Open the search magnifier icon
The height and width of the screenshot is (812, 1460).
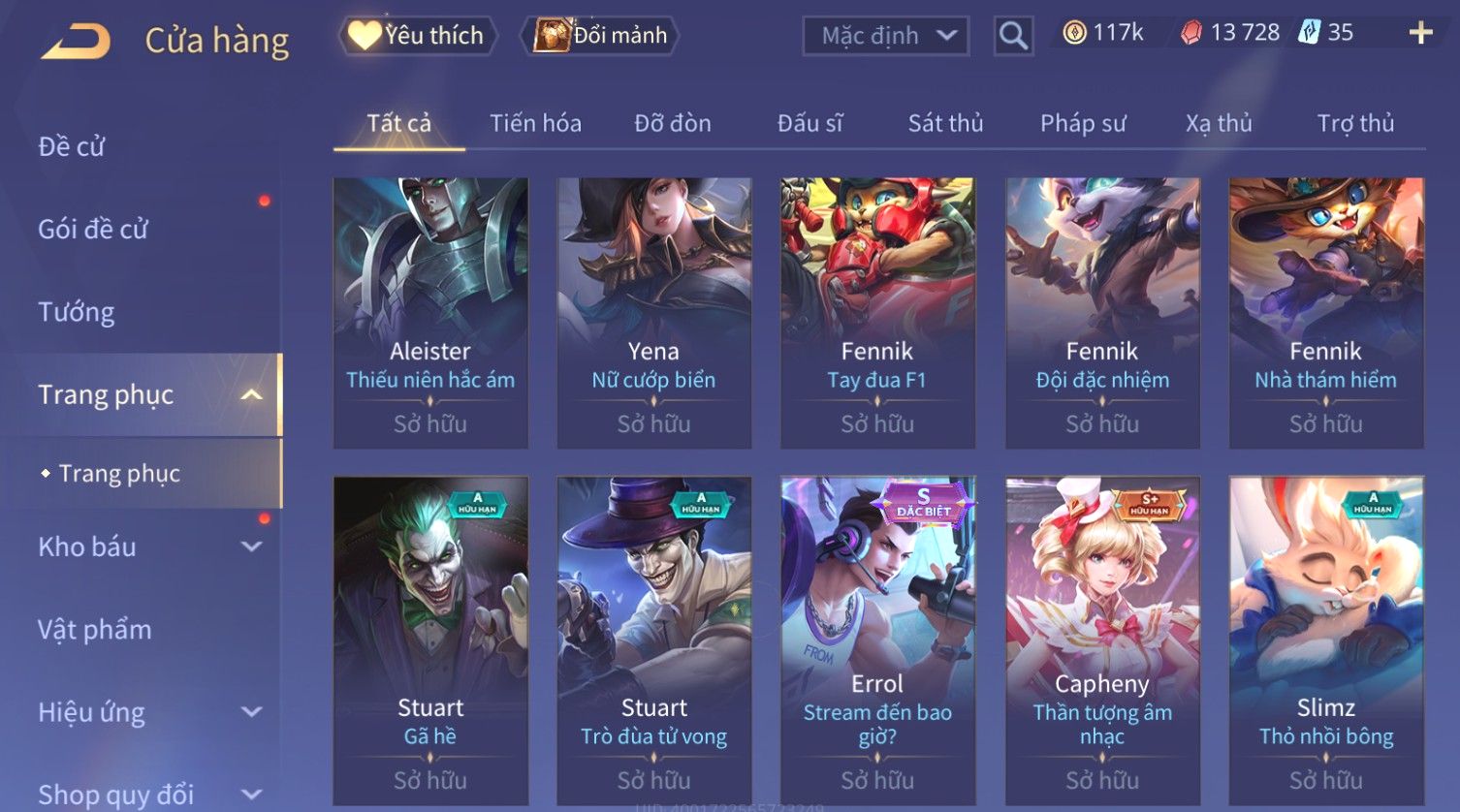pos(1013,36)
